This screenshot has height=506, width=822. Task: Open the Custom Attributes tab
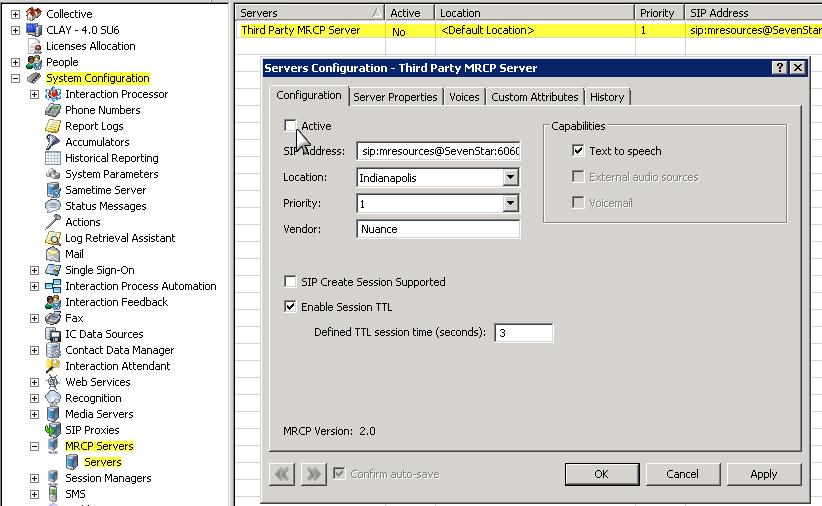pos(534,97)
